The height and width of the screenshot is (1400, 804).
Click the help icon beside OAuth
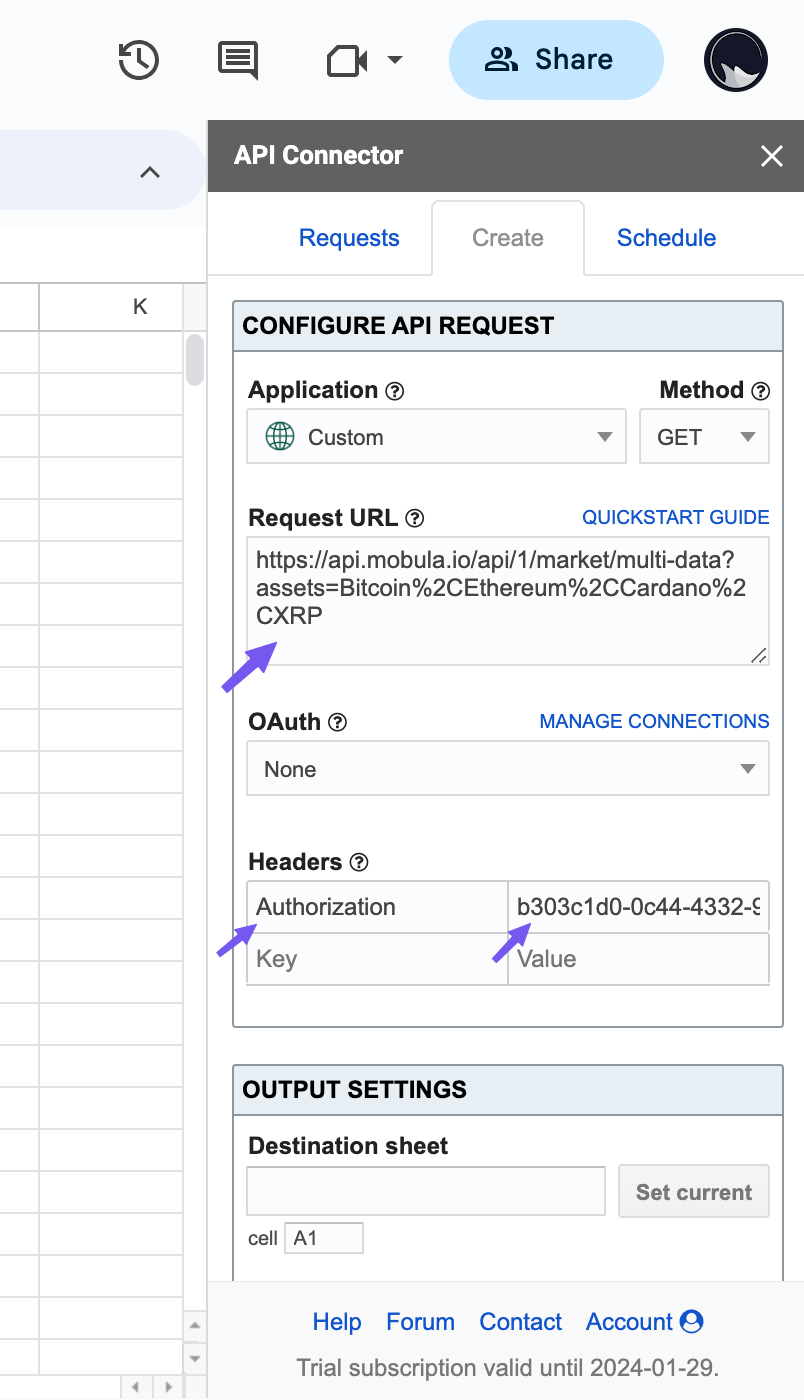point(338,722)
